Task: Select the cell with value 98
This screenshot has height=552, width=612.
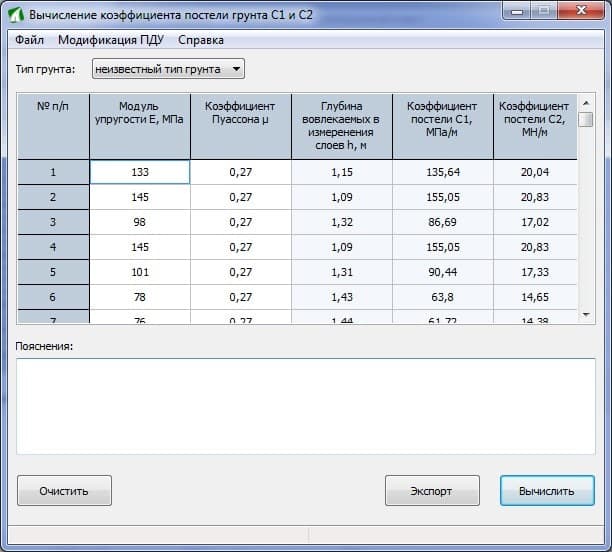Action: pos(140,222)
